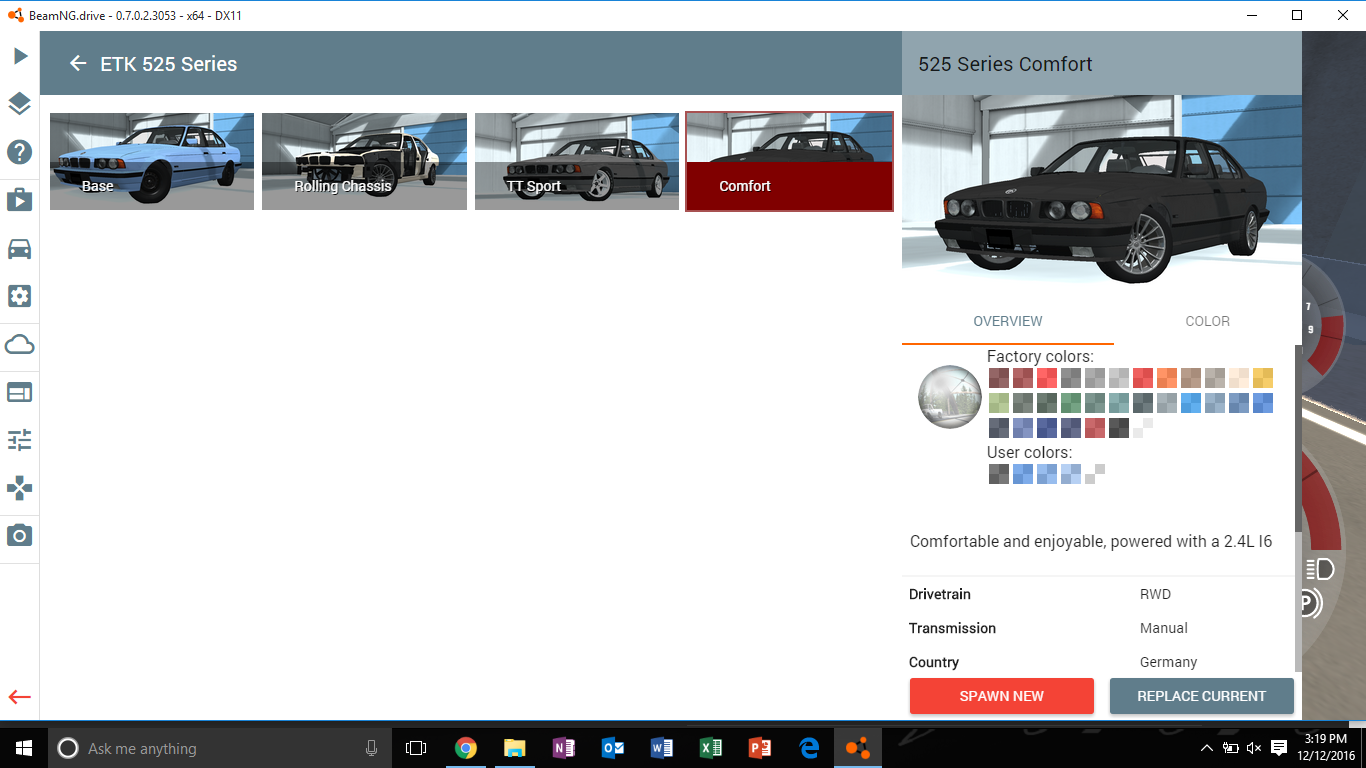Click the volume muted tray icon

pyautogui.click(x=1254, y=748)
